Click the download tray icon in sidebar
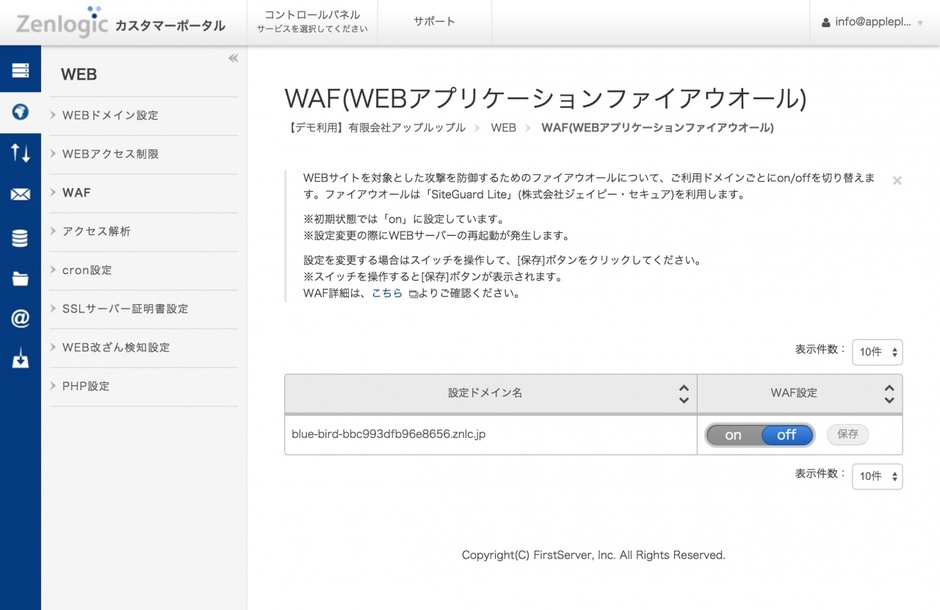 click(20, 359)
